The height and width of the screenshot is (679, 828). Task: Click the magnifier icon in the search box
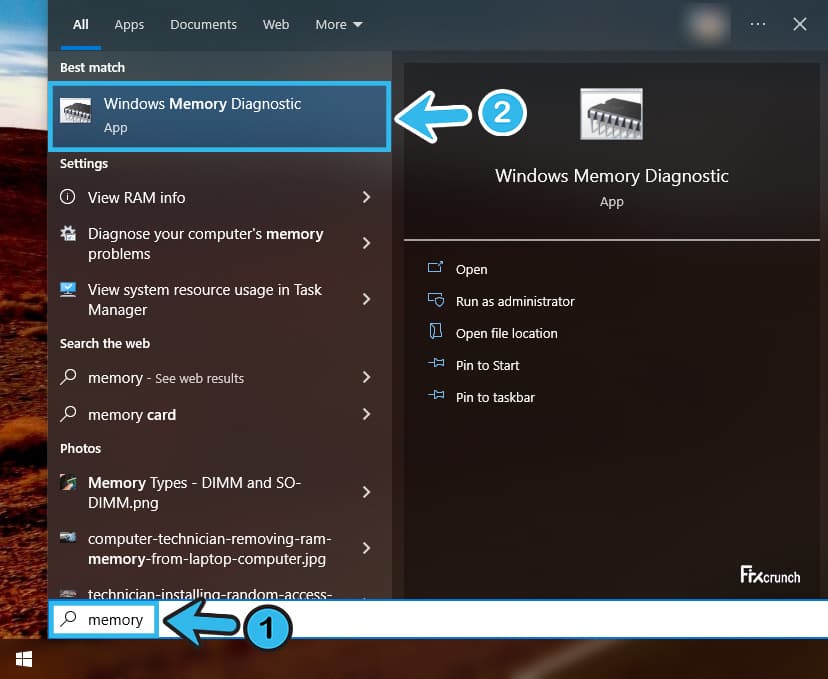69,618
